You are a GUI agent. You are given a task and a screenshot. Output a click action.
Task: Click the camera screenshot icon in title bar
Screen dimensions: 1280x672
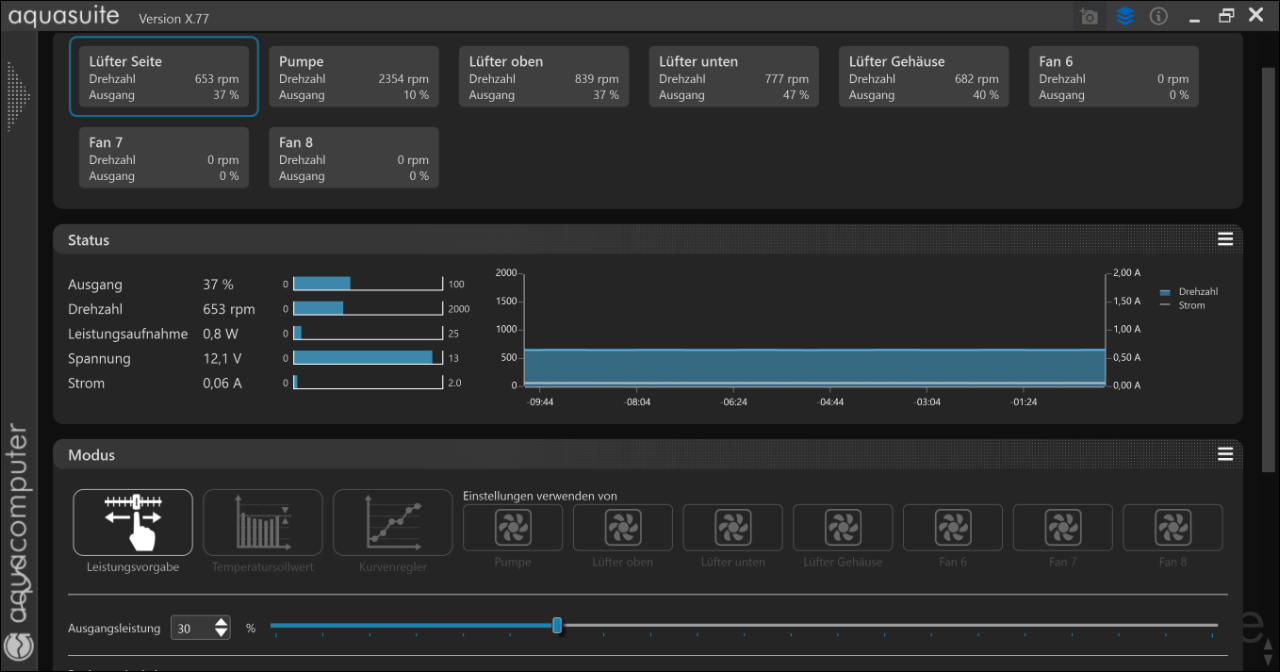pyautogui.click(x=1089, y=16)
